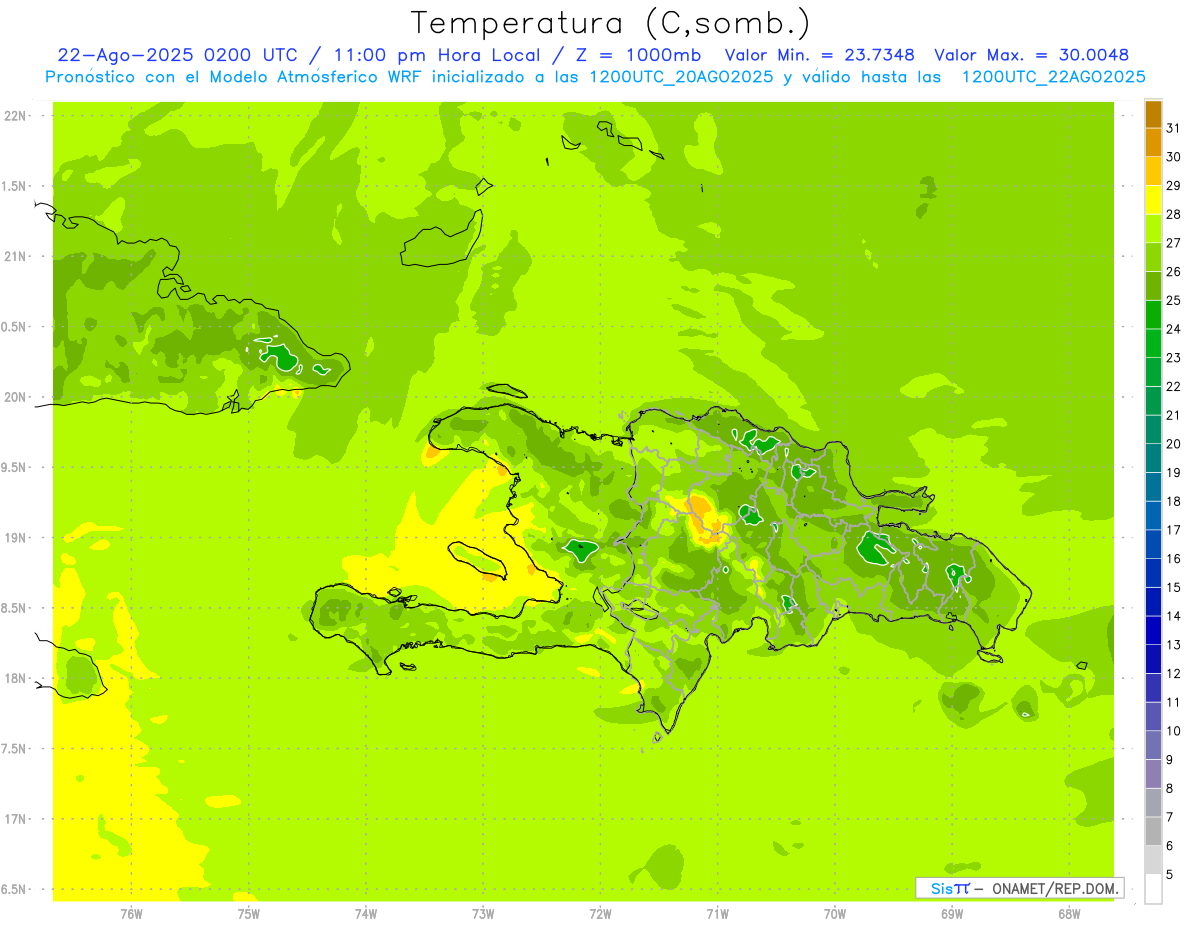Click the title 'Temperatura (C,somb.)'

(x=609, y=23)
